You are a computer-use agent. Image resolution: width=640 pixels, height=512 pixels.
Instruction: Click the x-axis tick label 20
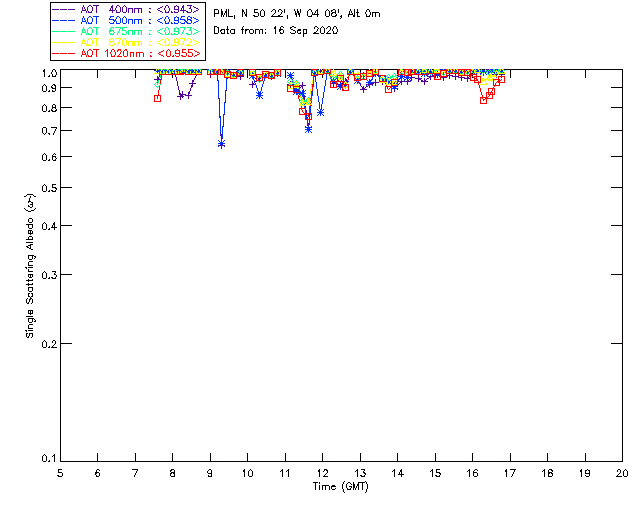tap(622, 473)
